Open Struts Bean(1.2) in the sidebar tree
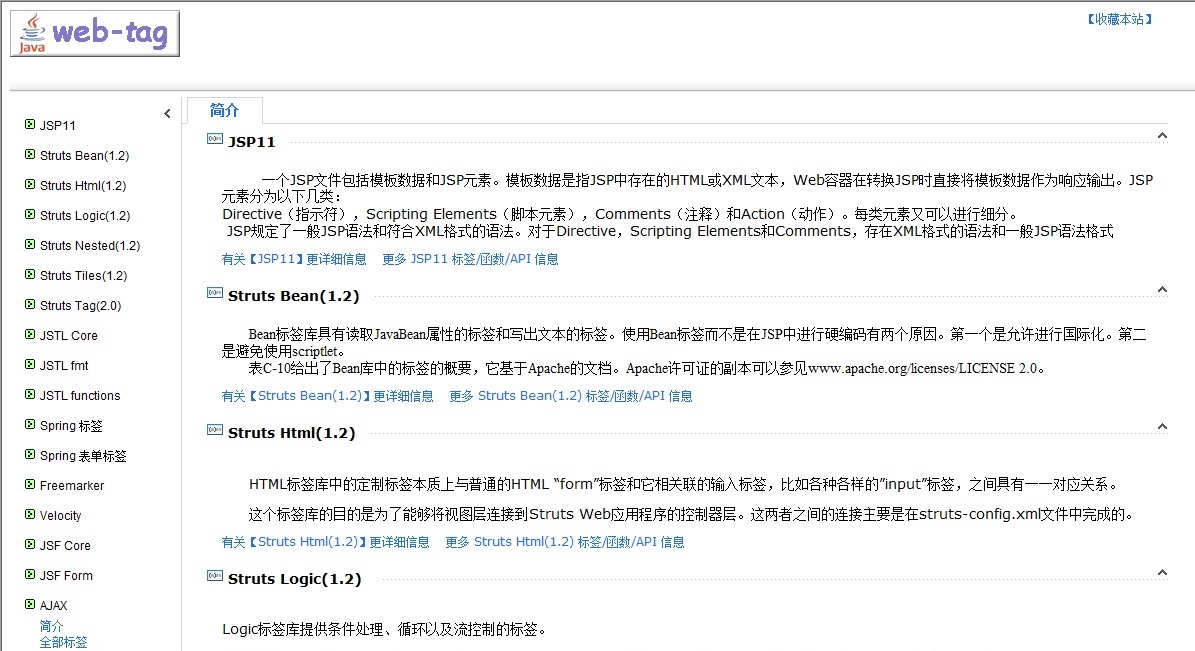The height and width of the screenshot is (651, 1195). point(85,156)
